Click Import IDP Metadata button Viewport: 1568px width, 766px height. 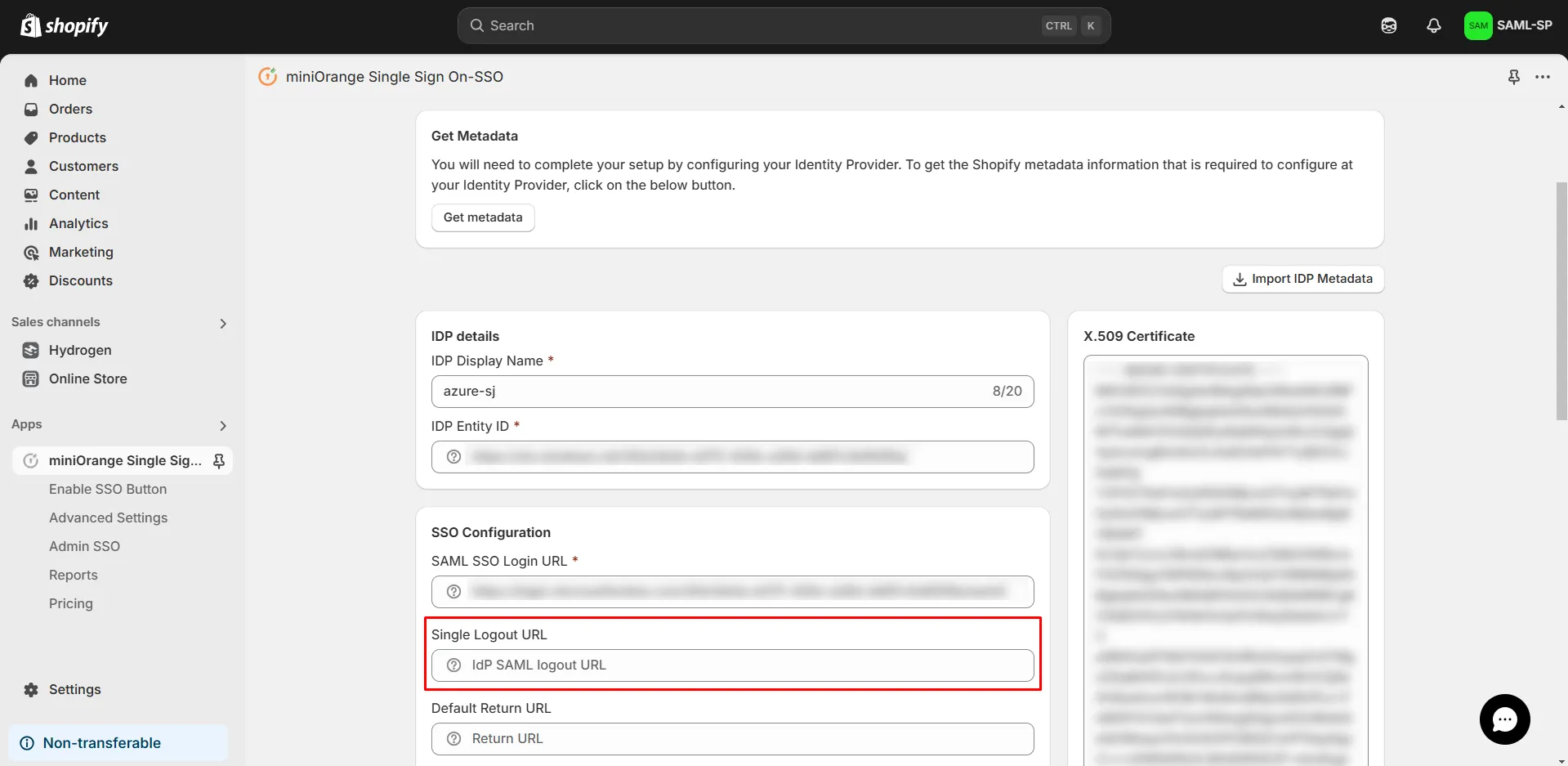(1303, 279)
